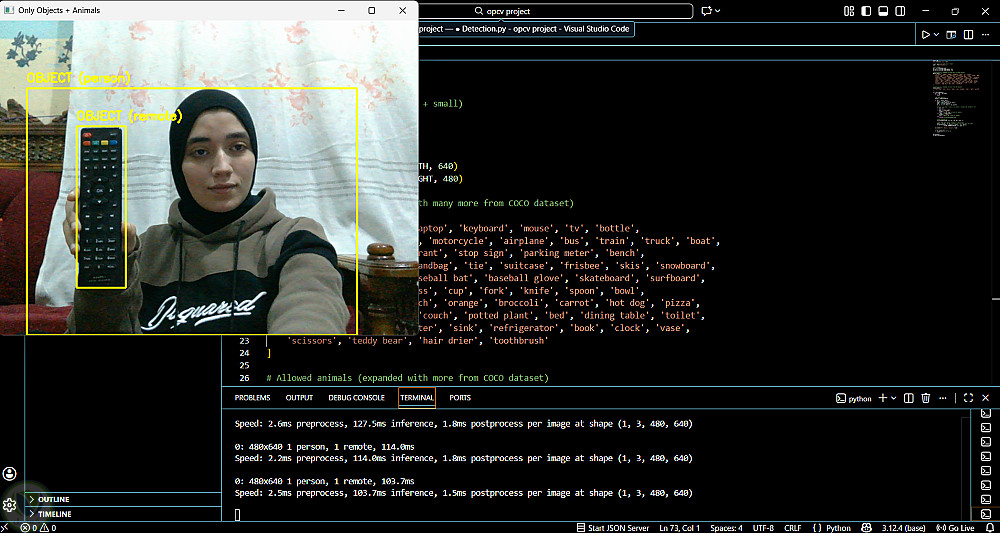Screen dimensions: 1000x533
Task: Toggle the primary side bar visibility
Action: click(x=865, y=11)
